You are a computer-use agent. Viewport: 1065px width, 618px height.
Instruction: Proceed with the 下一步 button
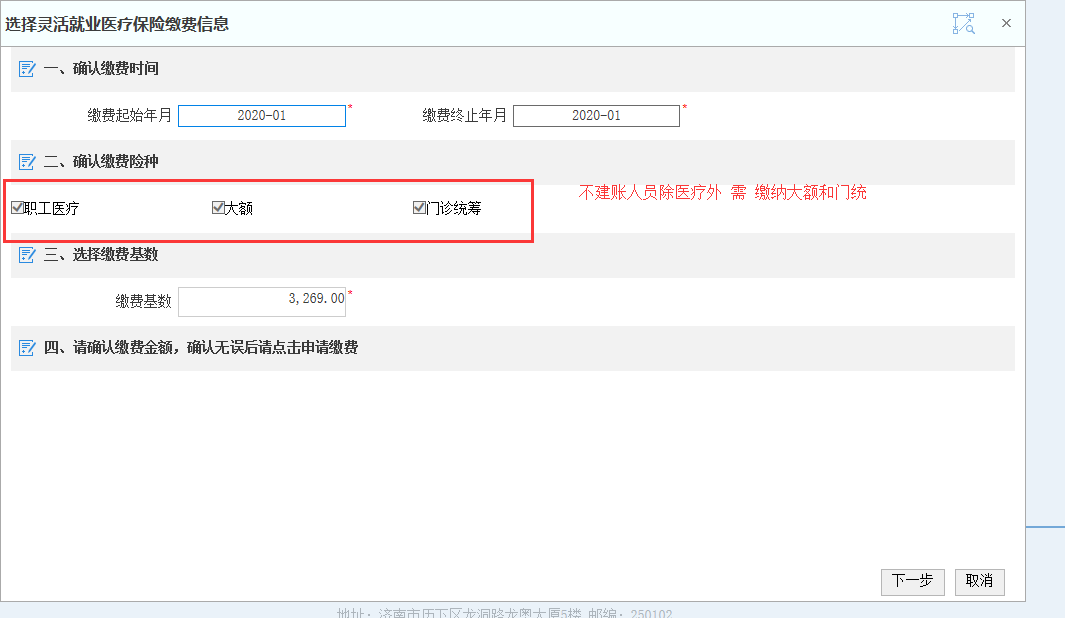(913, 581)
